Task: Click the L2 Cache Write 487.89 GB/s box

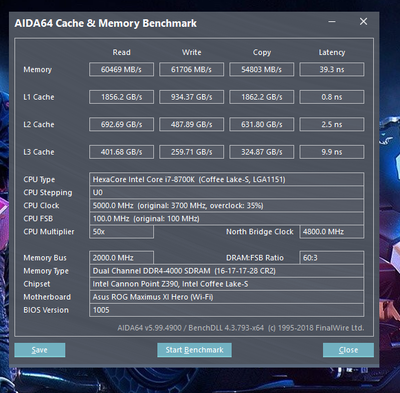Action: (x=191, y=124)
